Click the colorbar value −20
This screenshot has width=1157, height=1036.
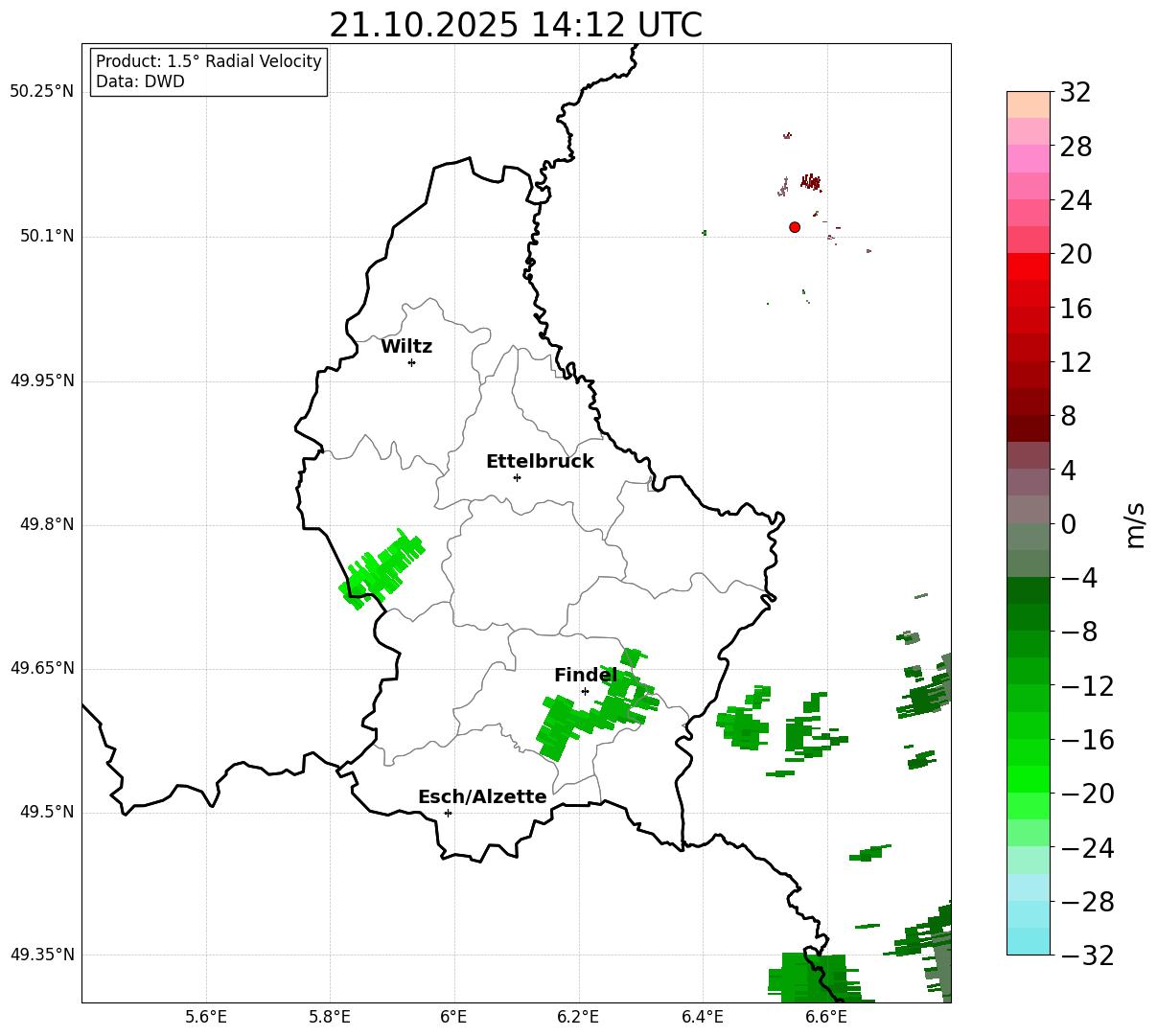coord(1086,794)
